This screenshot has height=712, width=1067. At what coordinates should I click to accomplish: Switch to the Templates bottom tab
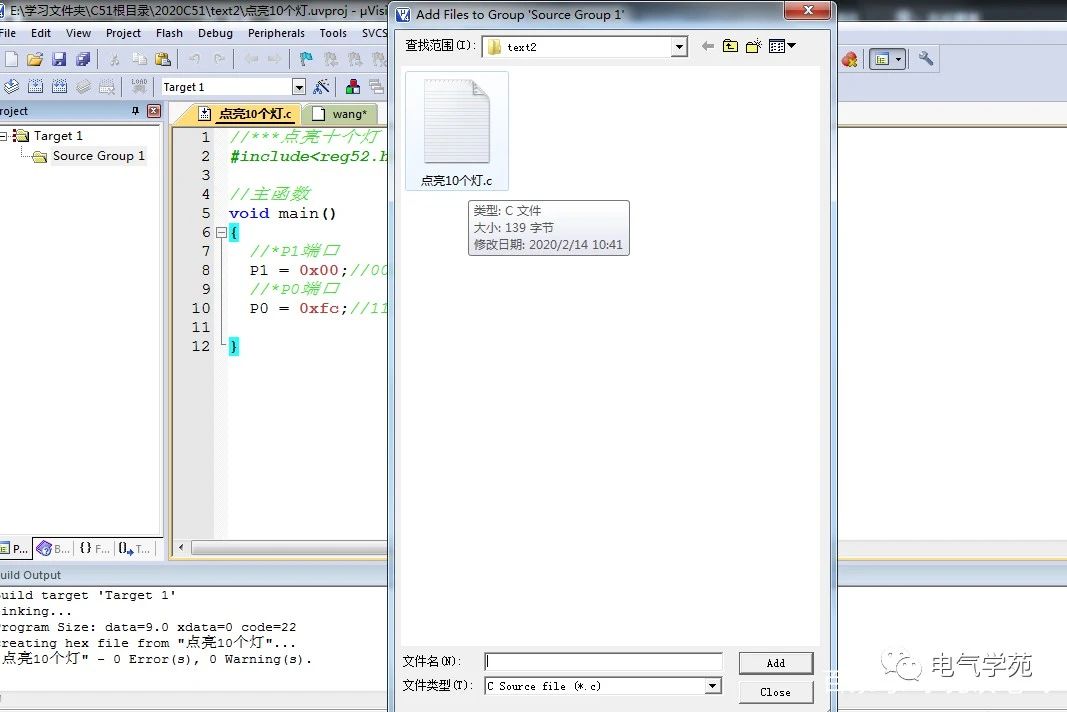(x=135, y=548)
